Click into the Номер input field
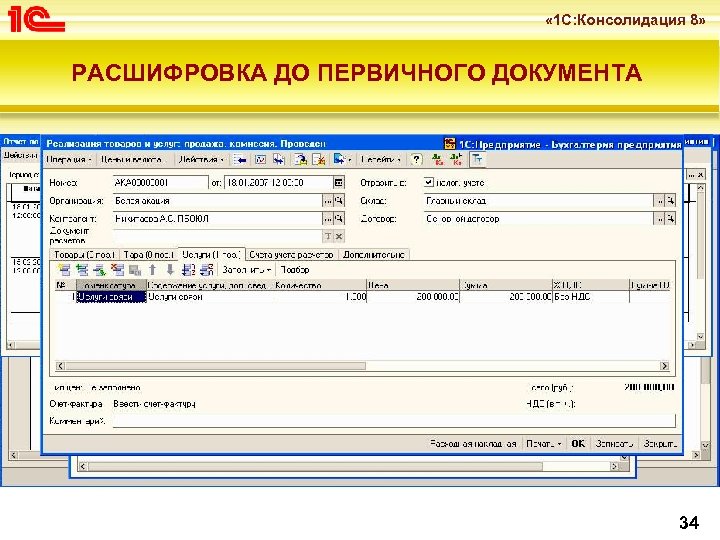 coord(160,182)
